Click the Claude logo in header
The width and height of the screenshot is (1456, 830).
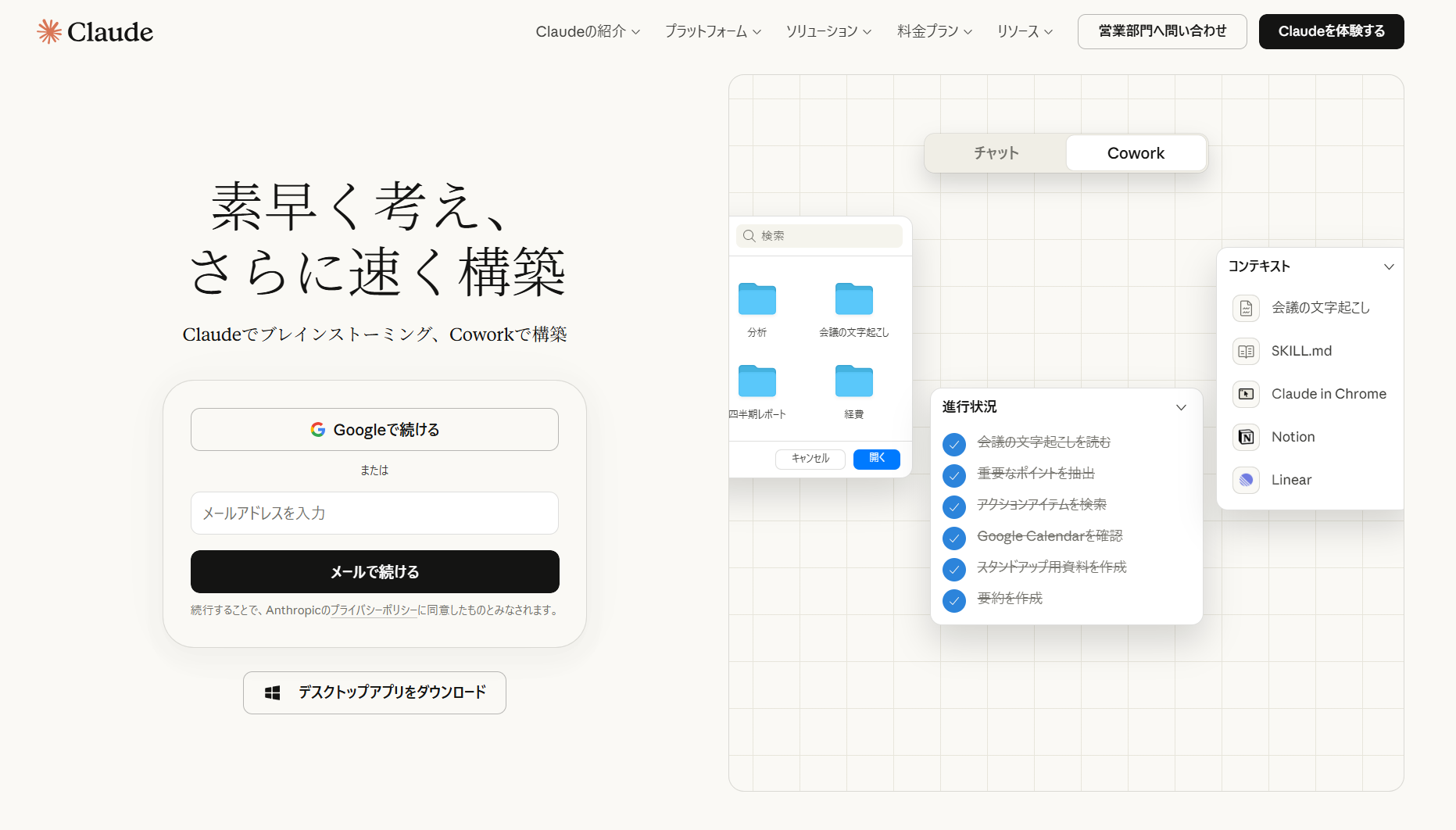95,31
